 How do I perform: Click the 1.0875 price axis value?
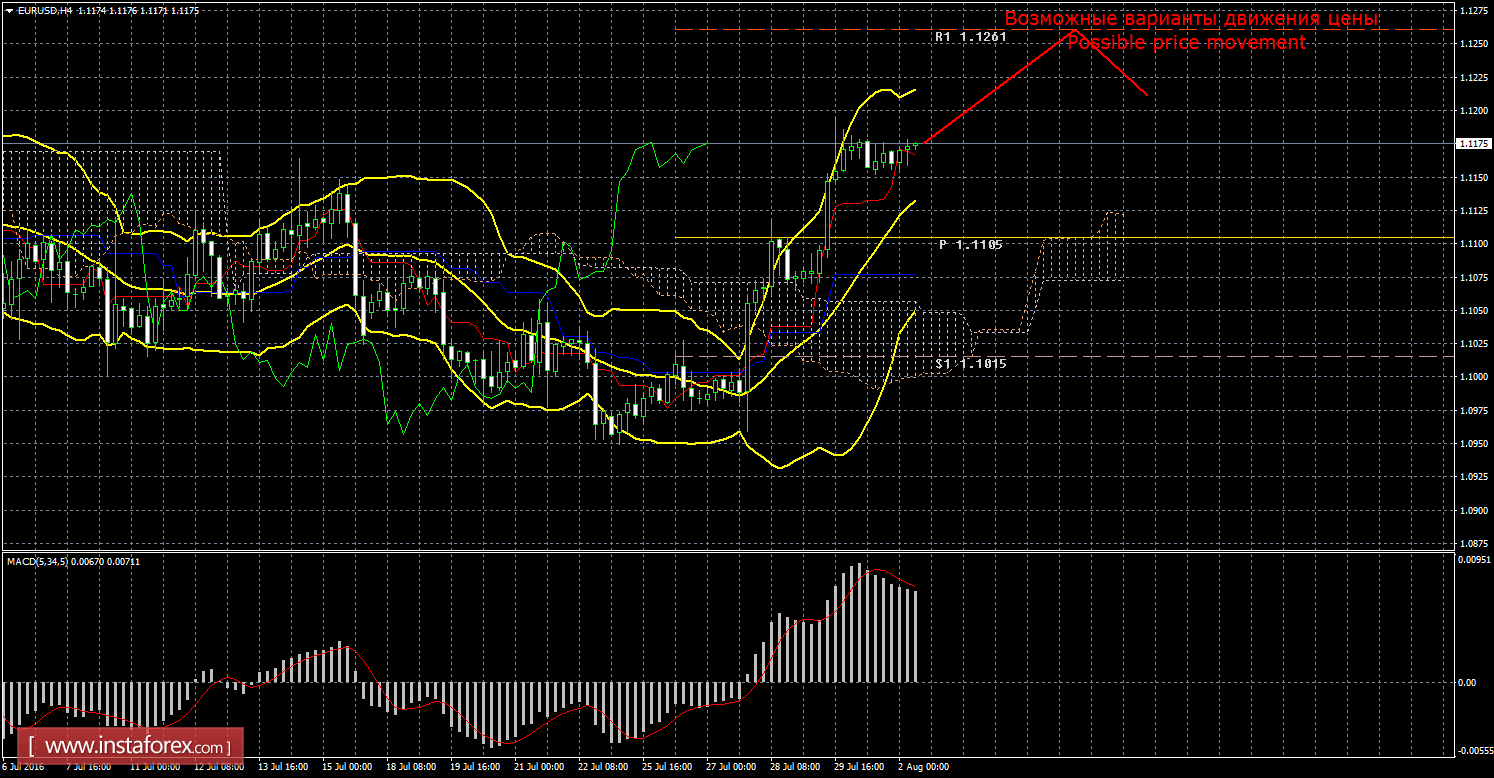1474,544
